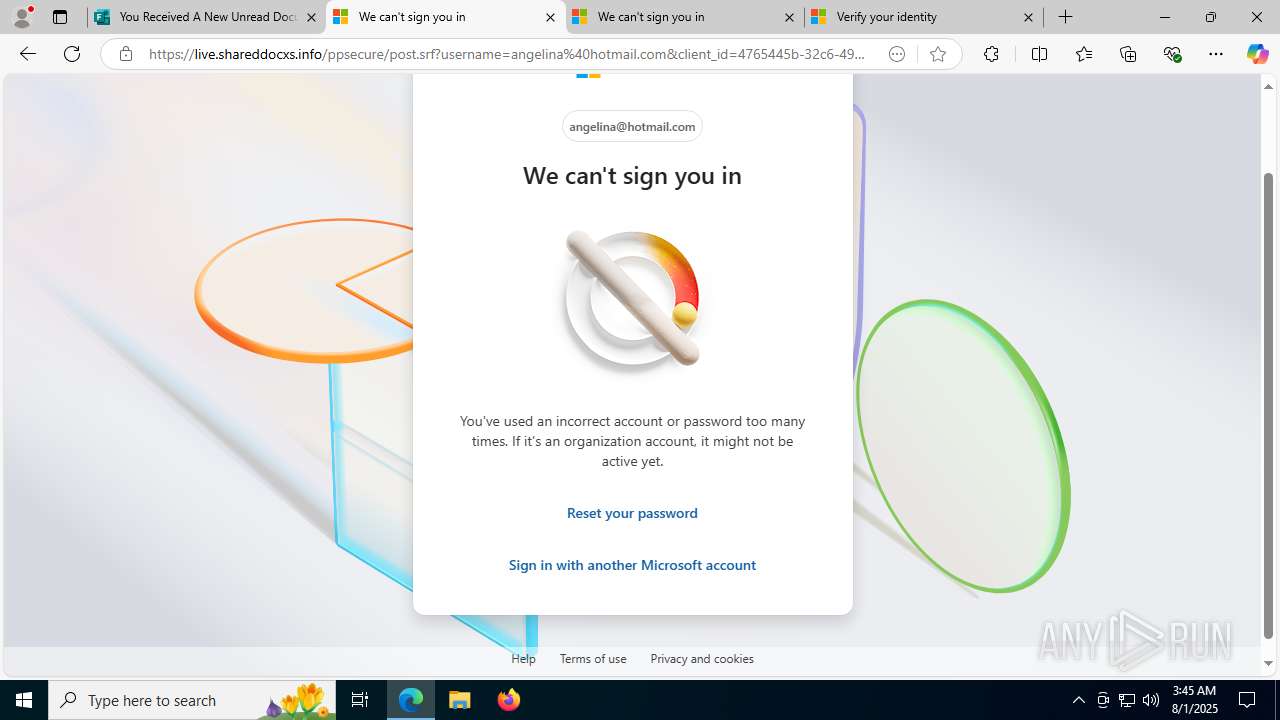Image resolution: width=1280 pixels, height=720 pixels.
Task: Open the Extensions puzzle icon
Action: (991, 54)
